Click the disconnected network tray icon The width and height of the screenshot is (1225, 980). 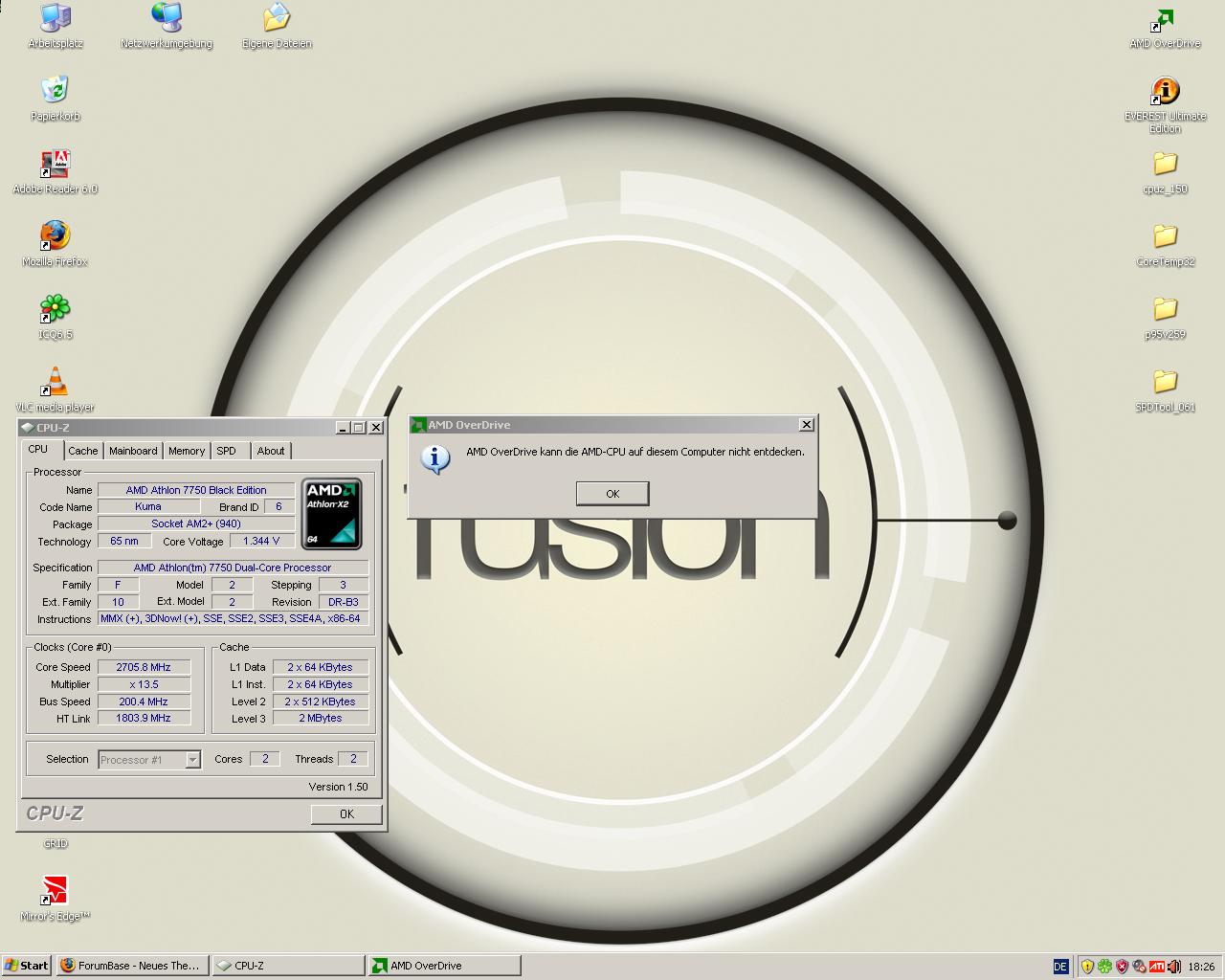click(x=1139, y=967)
